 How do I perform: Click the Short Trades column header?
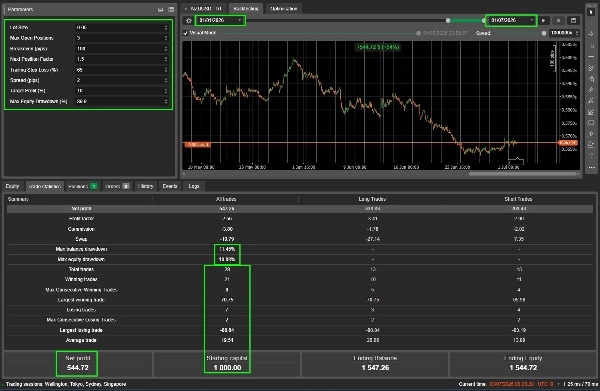[518, 199]
